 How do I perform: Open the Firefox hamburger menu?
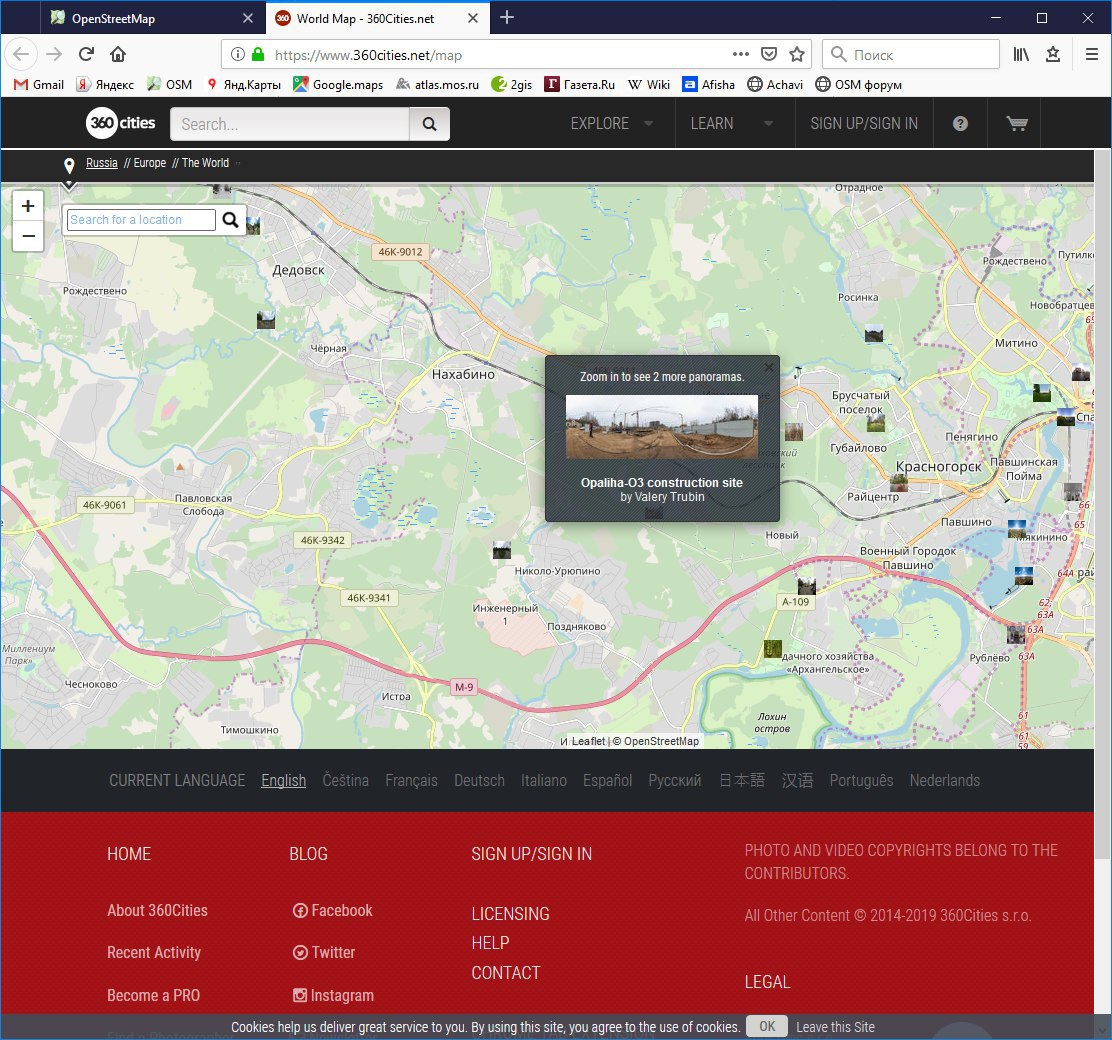1091,54
